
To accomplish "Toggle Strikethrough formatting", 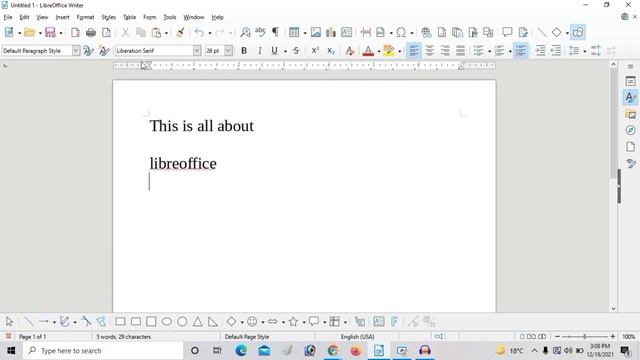I will 296,51.
